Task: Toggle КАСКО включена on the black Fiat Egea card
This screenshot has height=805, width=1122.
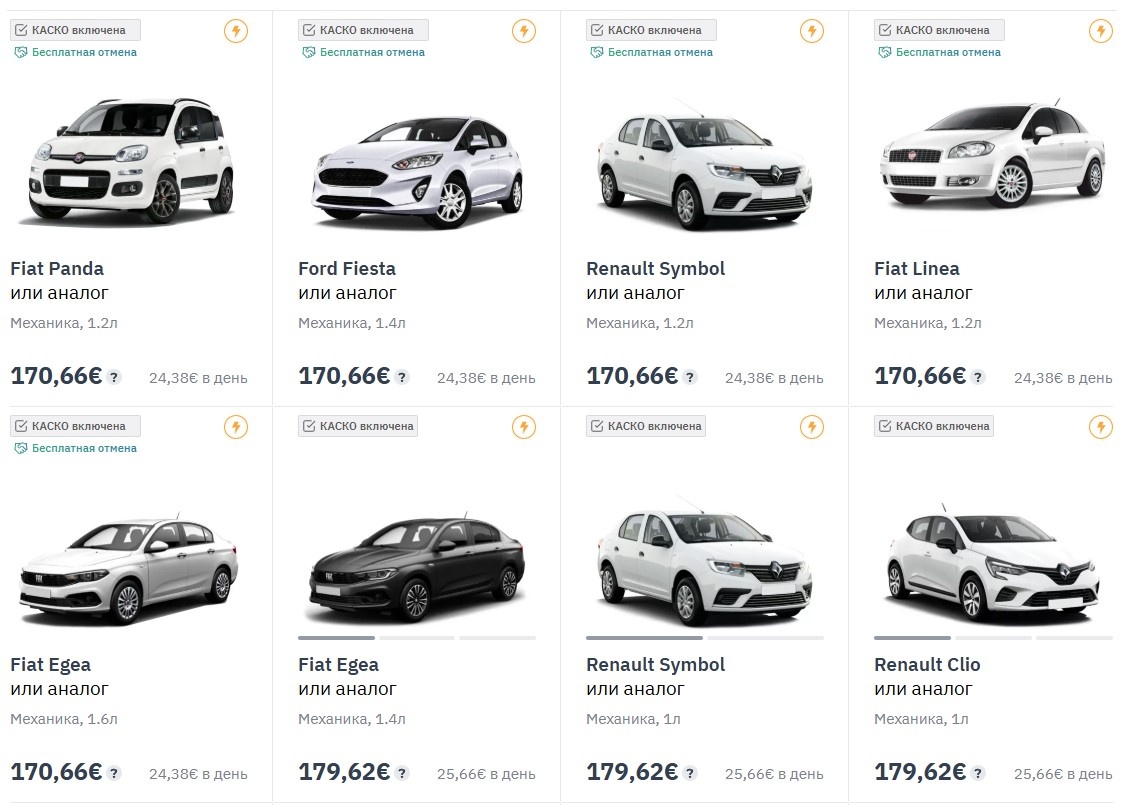Action: pyautogui.click(x=309, y=425)
